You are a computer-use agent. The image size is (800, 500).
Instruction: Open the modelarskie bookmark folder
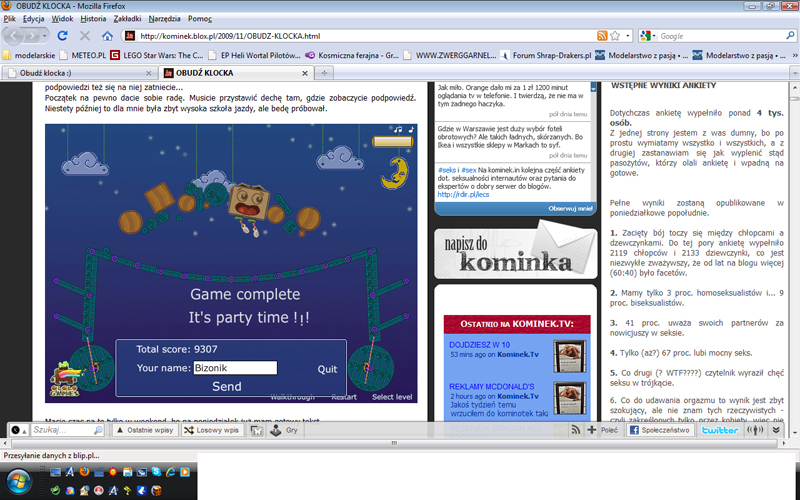point(29,55)
